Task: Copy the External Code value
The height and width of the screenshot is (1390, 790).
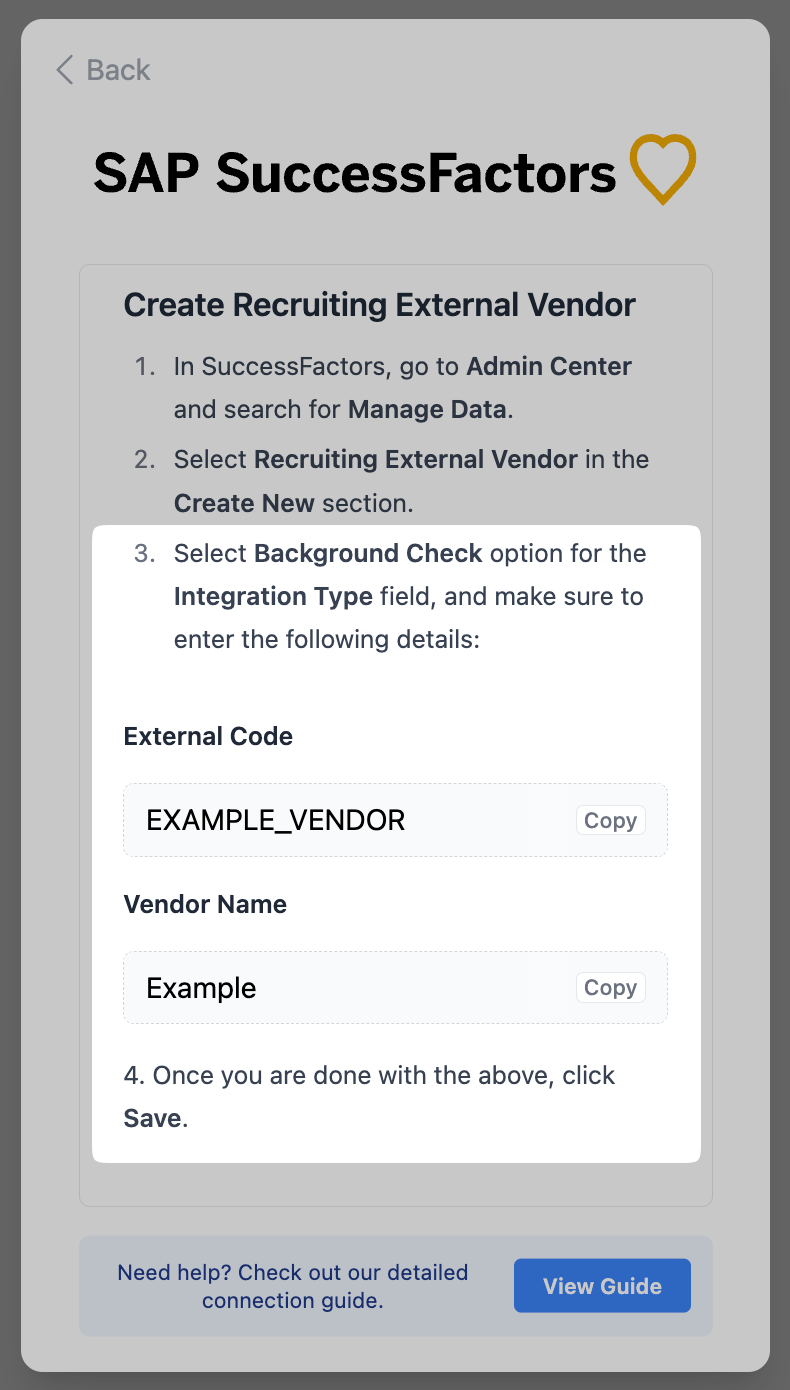Action: [x=610, y=820]
